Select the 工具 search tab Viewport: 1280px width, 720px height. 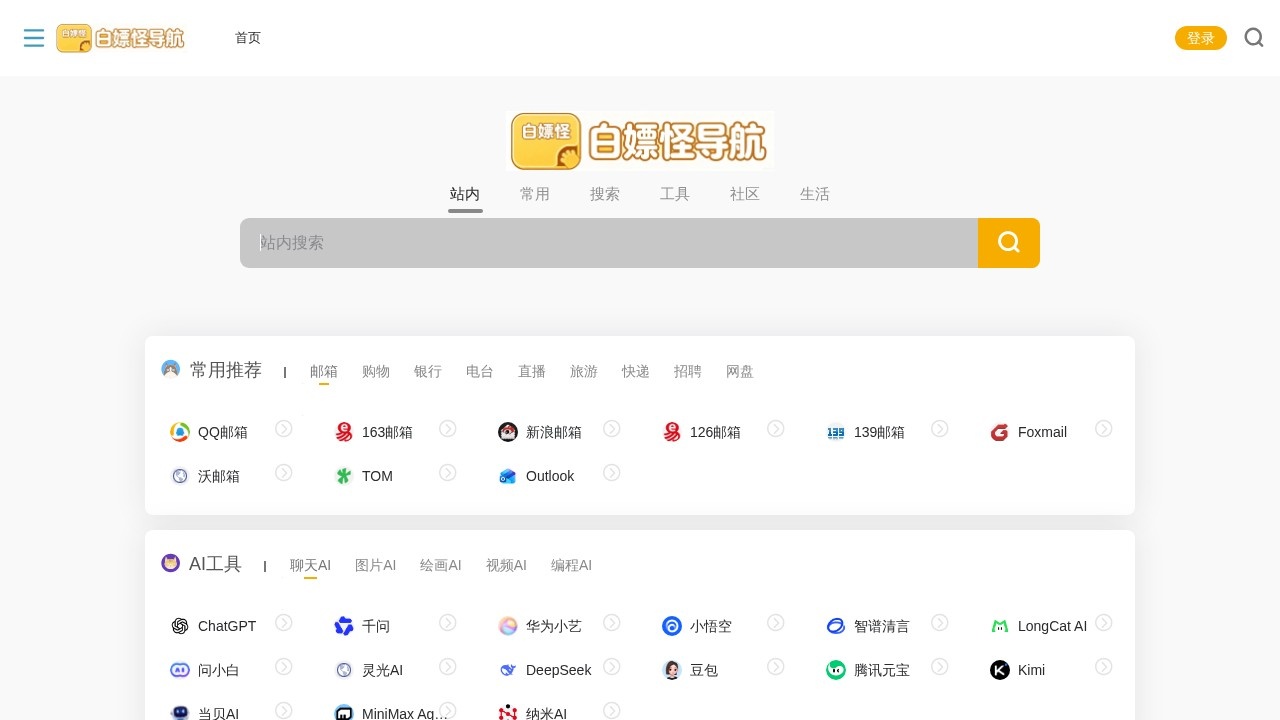coord(675,194)
